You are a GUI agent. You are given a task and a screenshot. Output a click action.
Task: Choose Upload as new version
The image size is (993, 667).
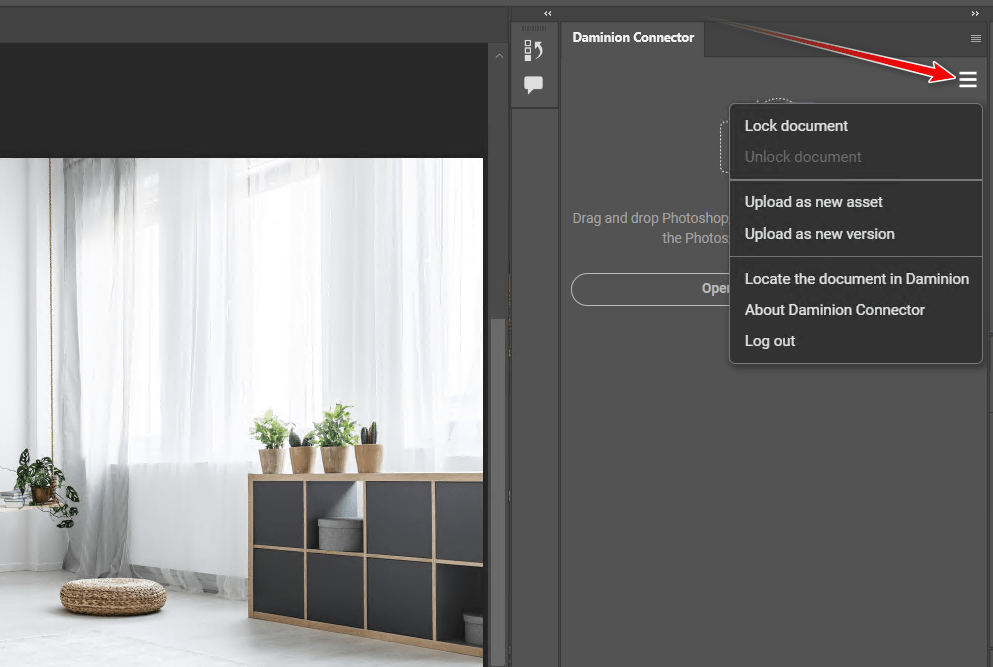[819, 234]
